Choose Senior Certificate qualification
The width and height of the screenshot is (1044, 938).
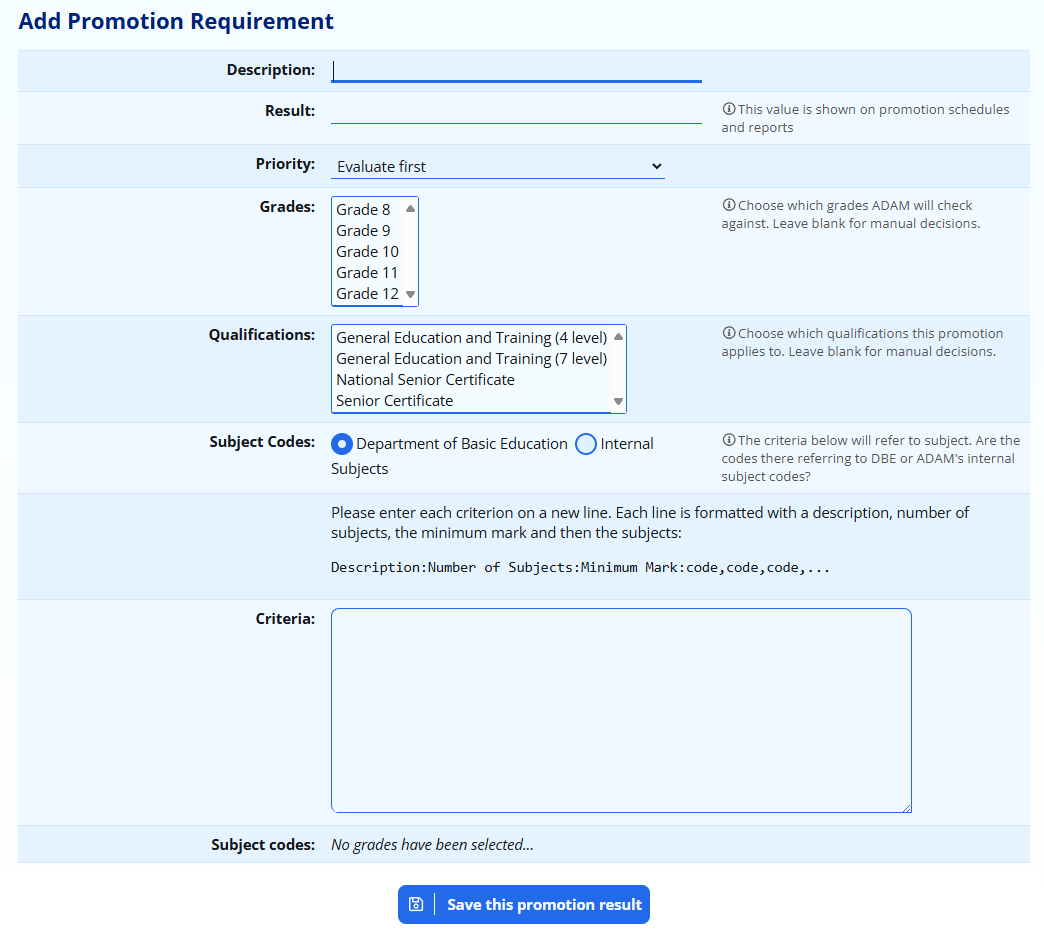[394, 401]
